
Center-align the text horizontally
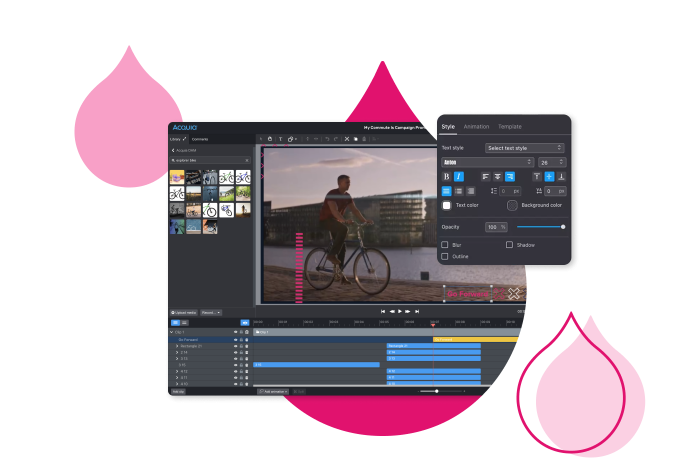(498, 176)
